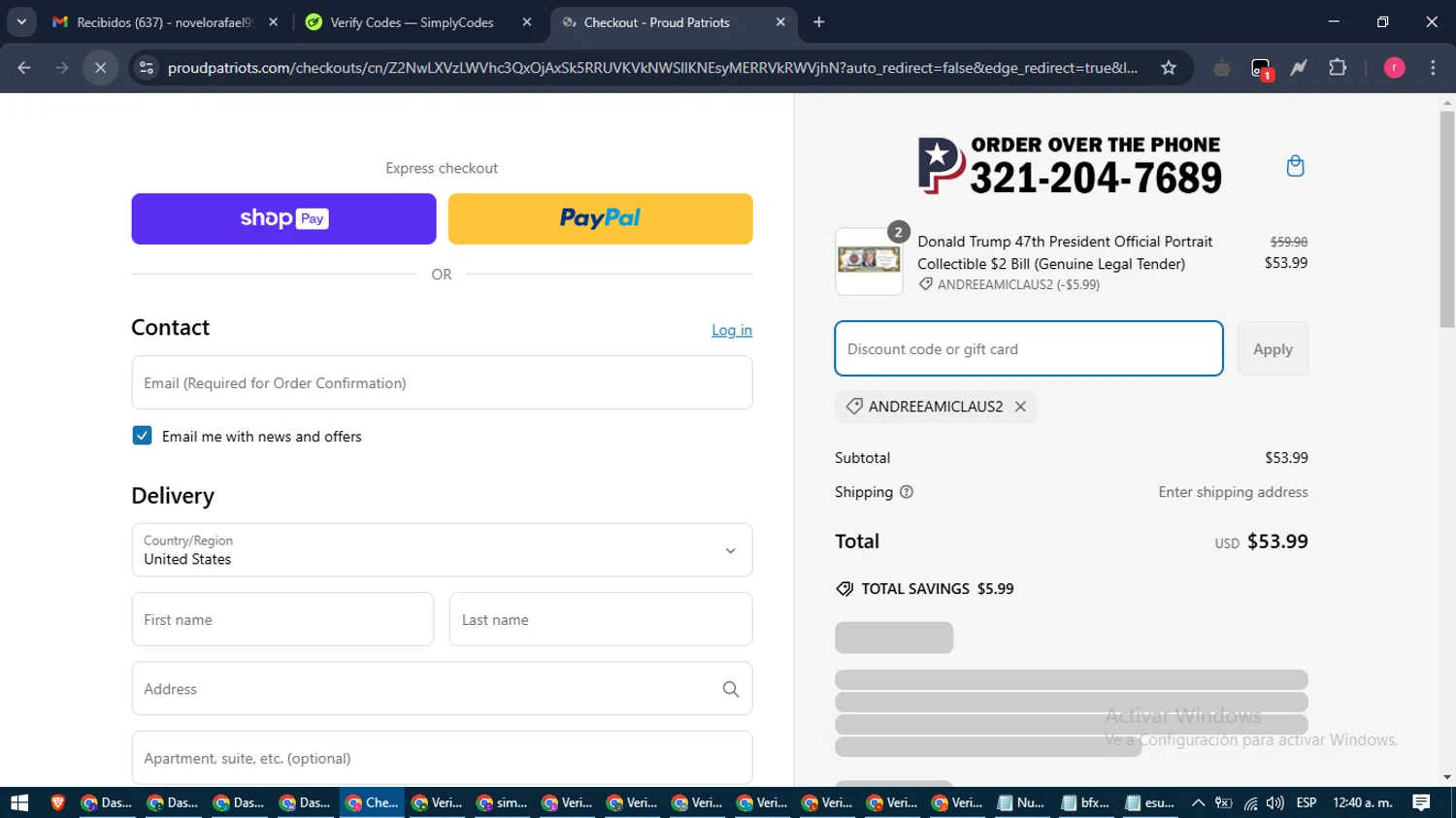Expand the Country/Region dropdown
Screen dimensions: 1456x818
coord(442,550)
